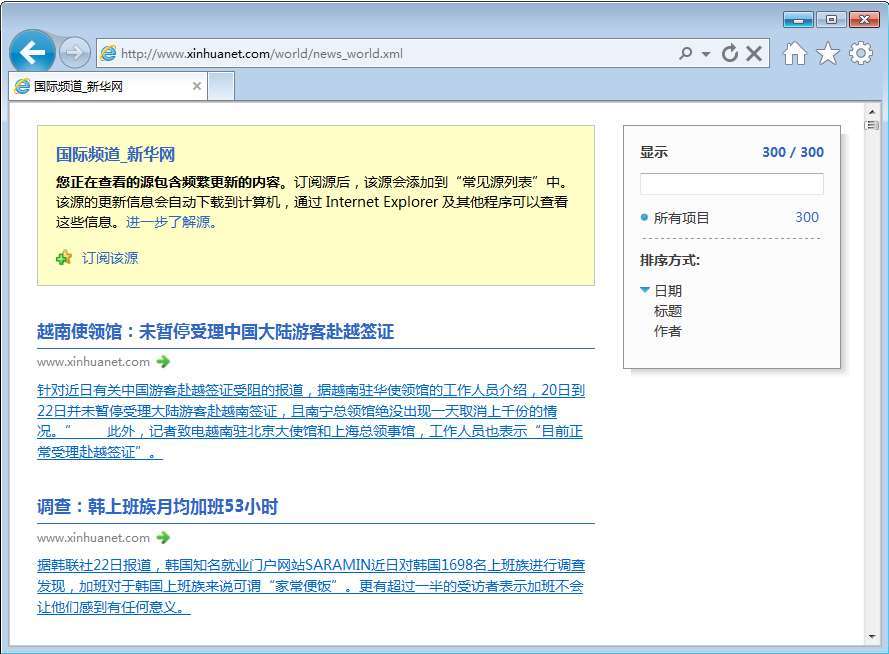Click the IE page icon in address bar
Screen dimensions: 889x654
click(x=108, y=53)
